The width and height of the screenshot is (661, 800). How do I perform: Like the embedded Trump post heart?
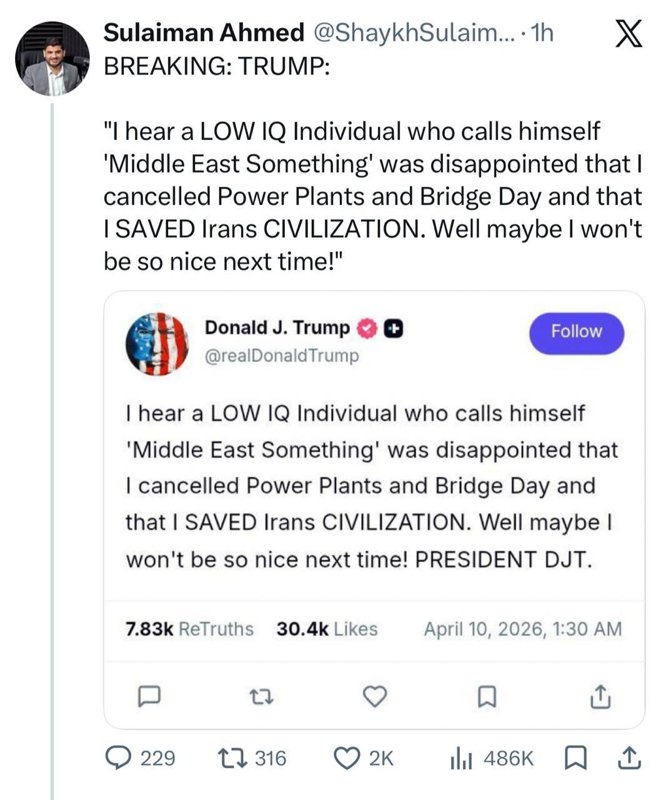(x=375, y=696)
